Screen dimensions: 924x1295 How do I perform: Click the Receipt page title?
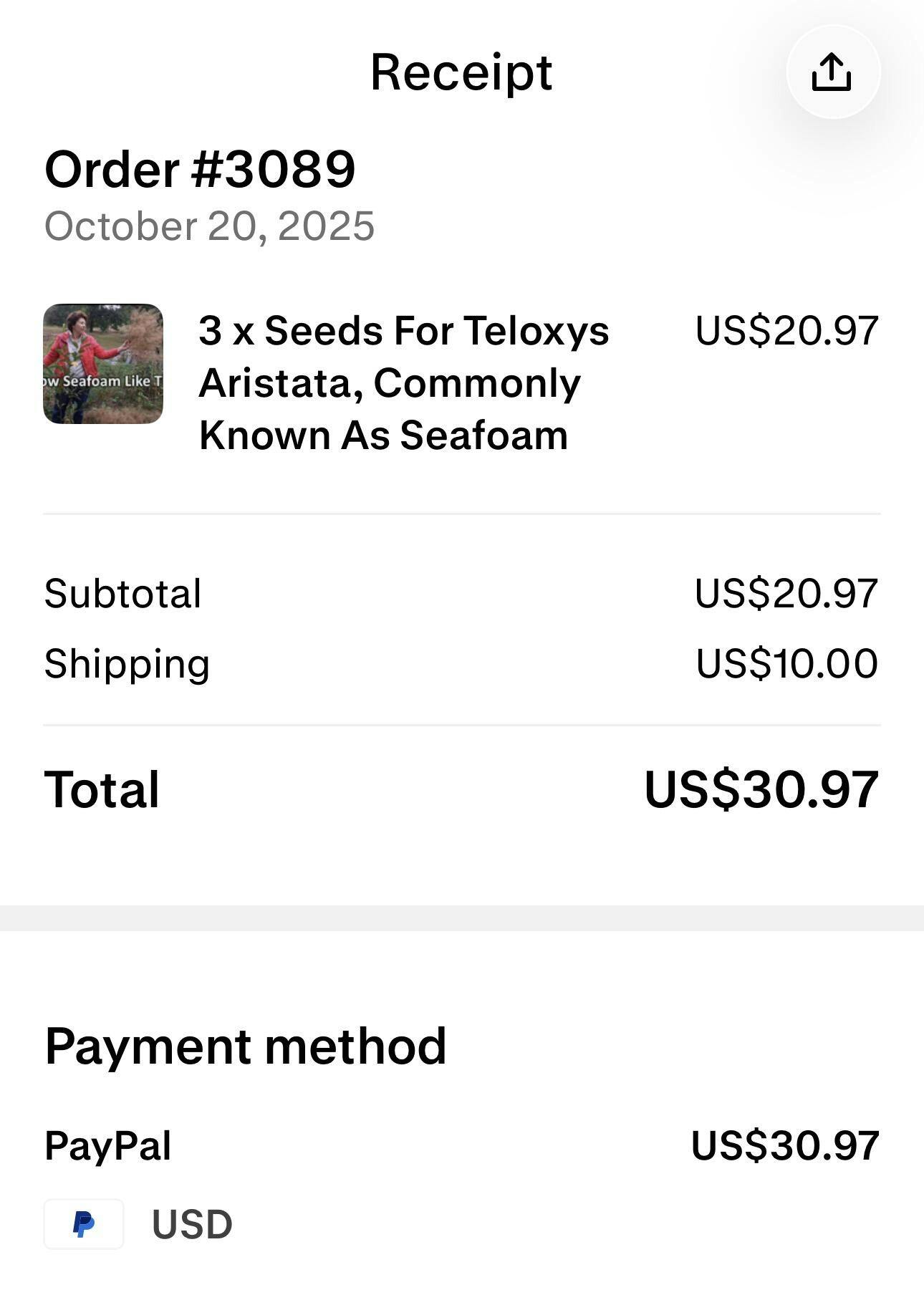(461, 72)
